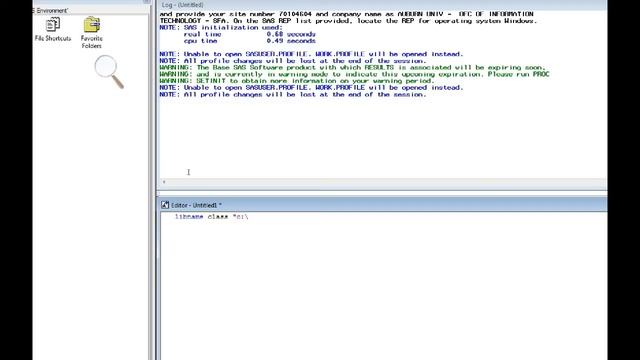Click the log line starting 'TECHNOLOGY - SFA'
640x360 pixels.
pyautogui.click(x=348, y=21)
